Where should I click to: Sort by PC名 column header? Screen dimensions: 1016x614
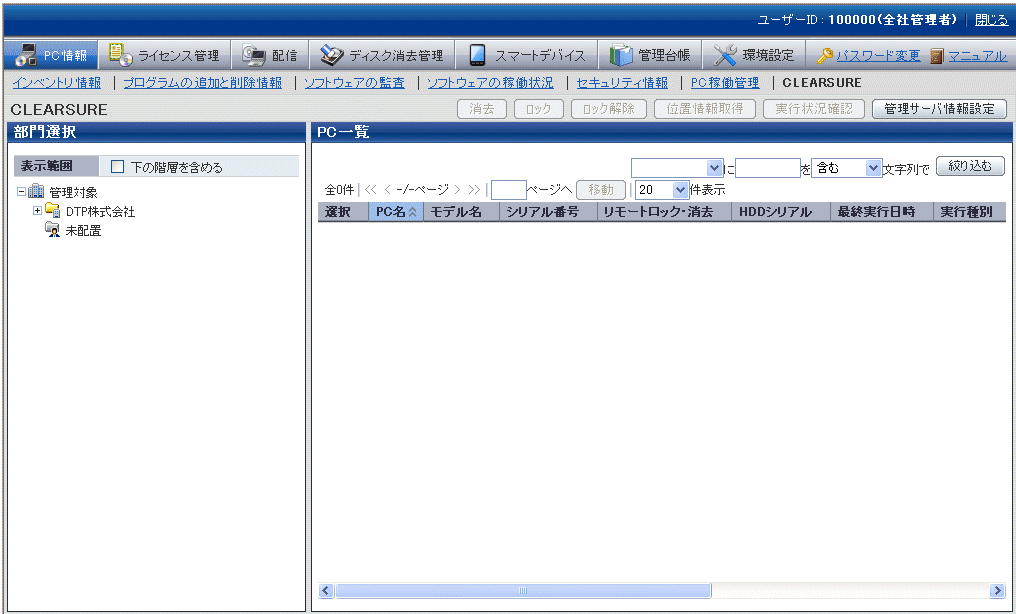tap(396, 212)
